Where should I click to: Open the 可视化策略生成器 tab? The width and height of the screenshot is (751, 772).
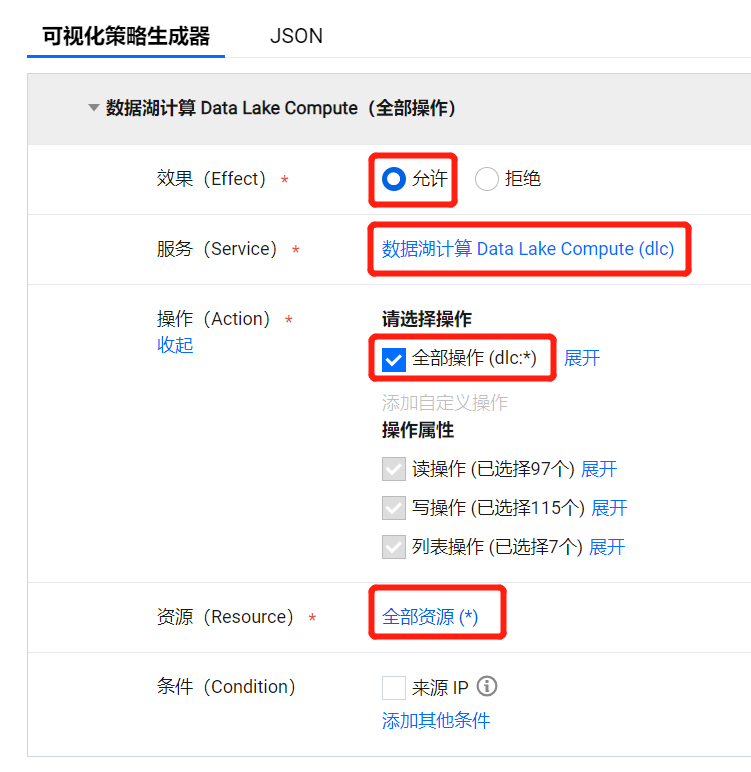coord(126,36)
